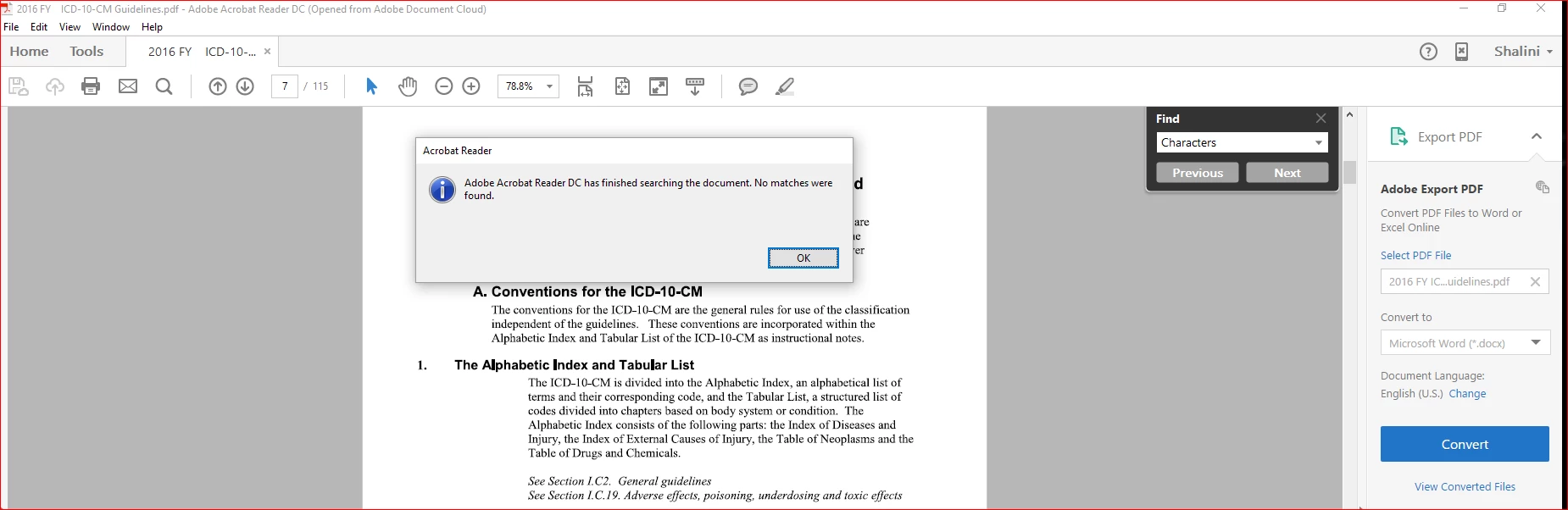The image size is (1568, 510).
Task: Zoom in with plus icon
Action: click(471, 86)
